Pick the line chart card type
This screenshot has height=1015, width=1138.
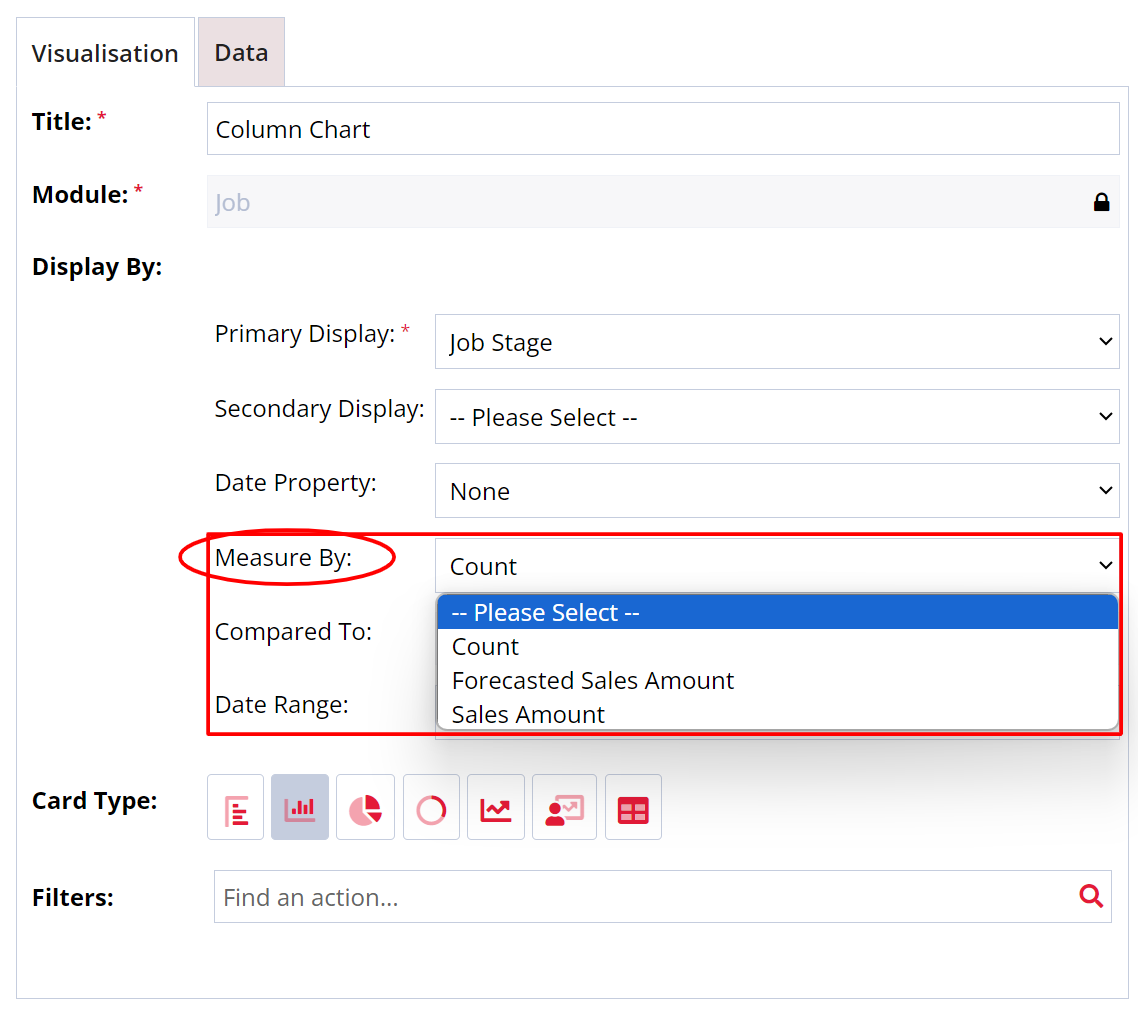[x=496, y=807]
